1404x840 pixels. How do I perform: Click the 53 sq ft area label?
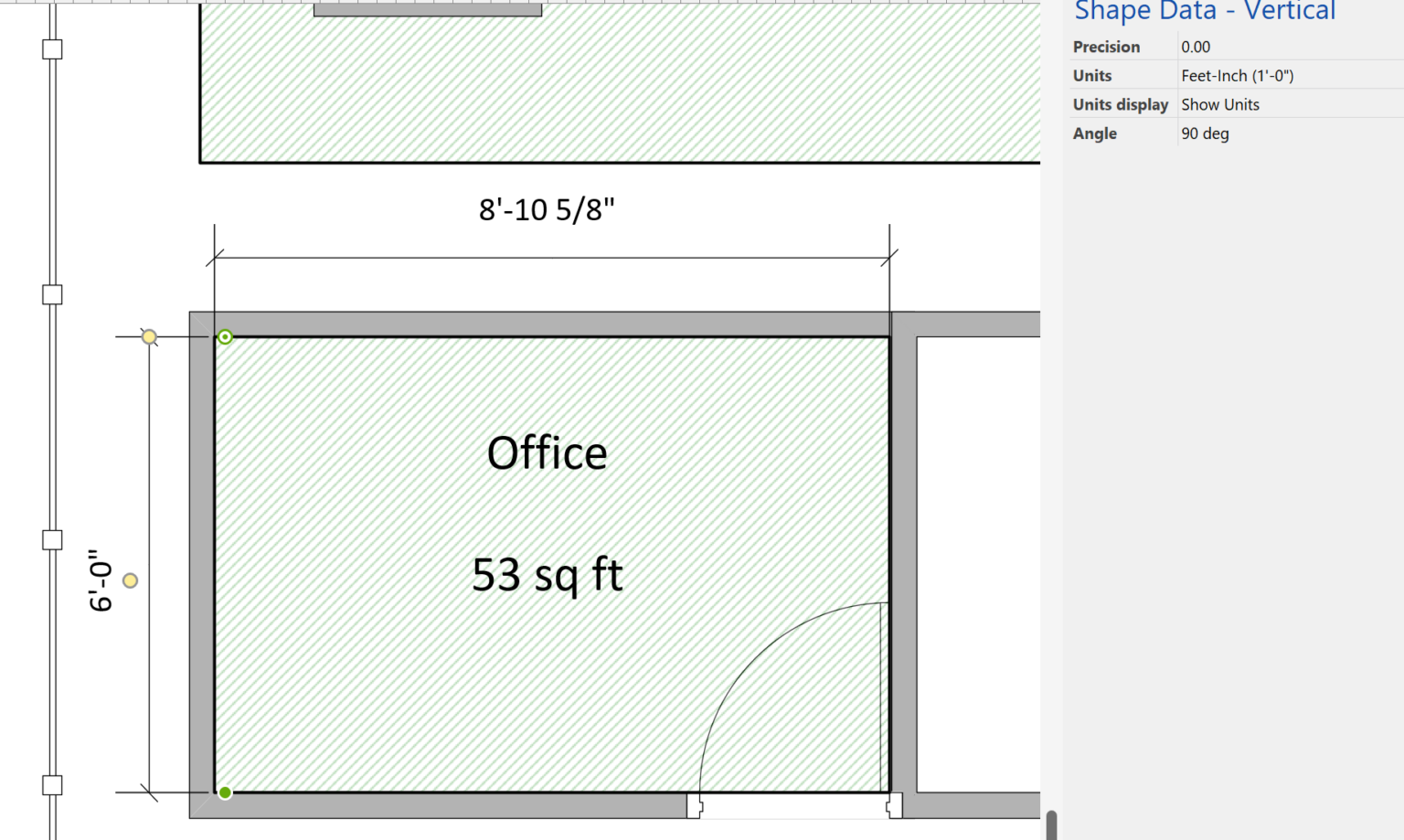coord(546,574)
